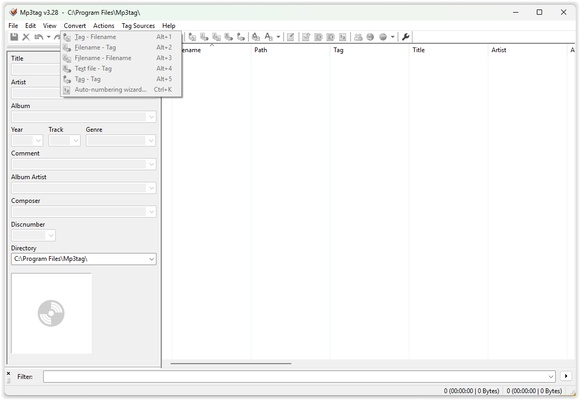Viewport: 580px width, 400px height.
Task: Close the open Convert menu
Action: tap(75, 26)
